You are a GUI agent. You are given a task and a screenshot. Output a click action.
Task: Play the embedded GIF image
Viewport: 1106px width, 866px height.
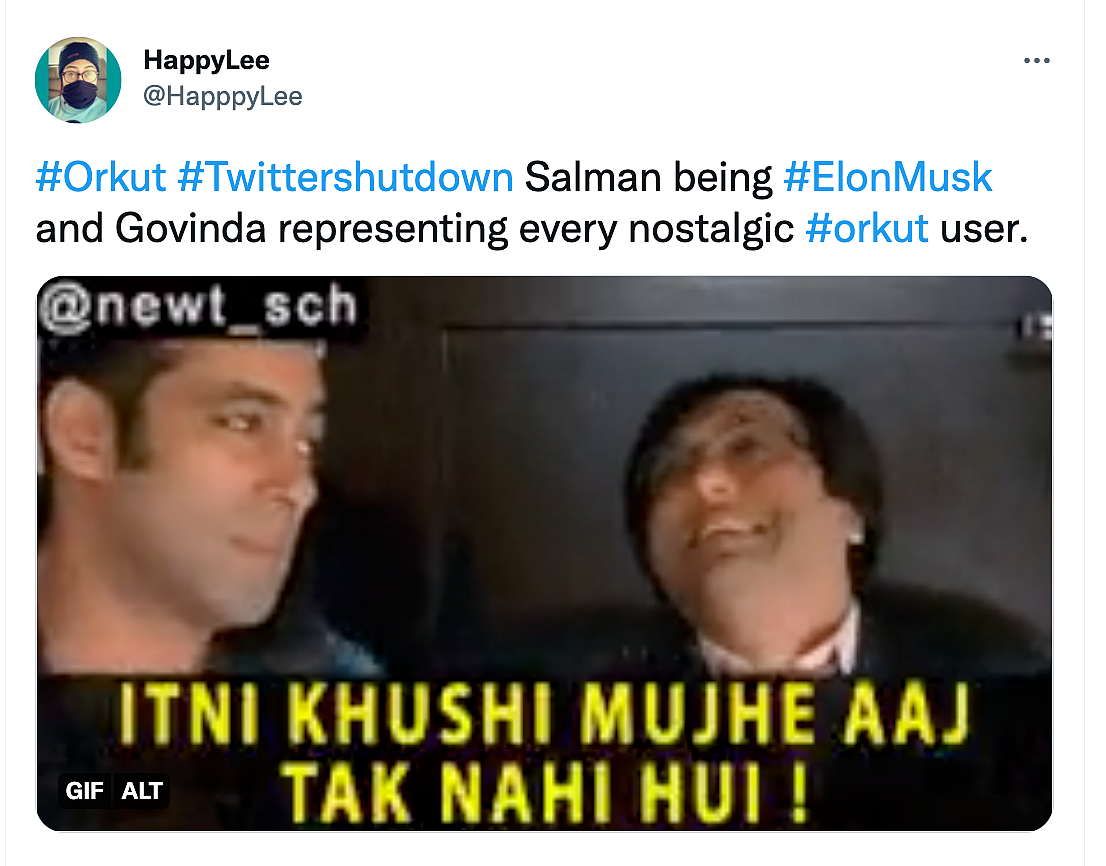click(544, 554)
